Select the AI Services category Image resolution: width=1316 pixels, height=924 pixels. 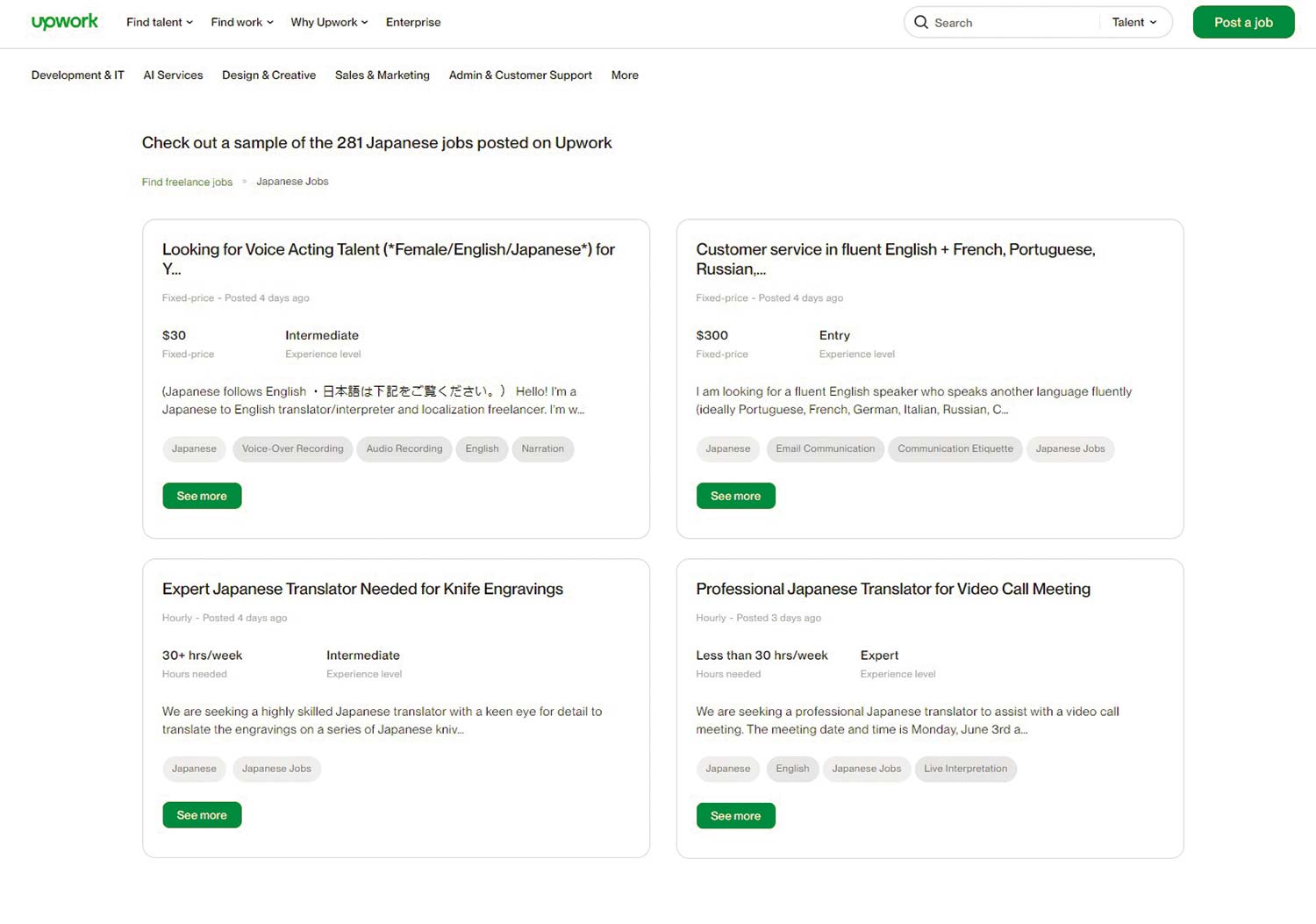(x=173, y=75)
